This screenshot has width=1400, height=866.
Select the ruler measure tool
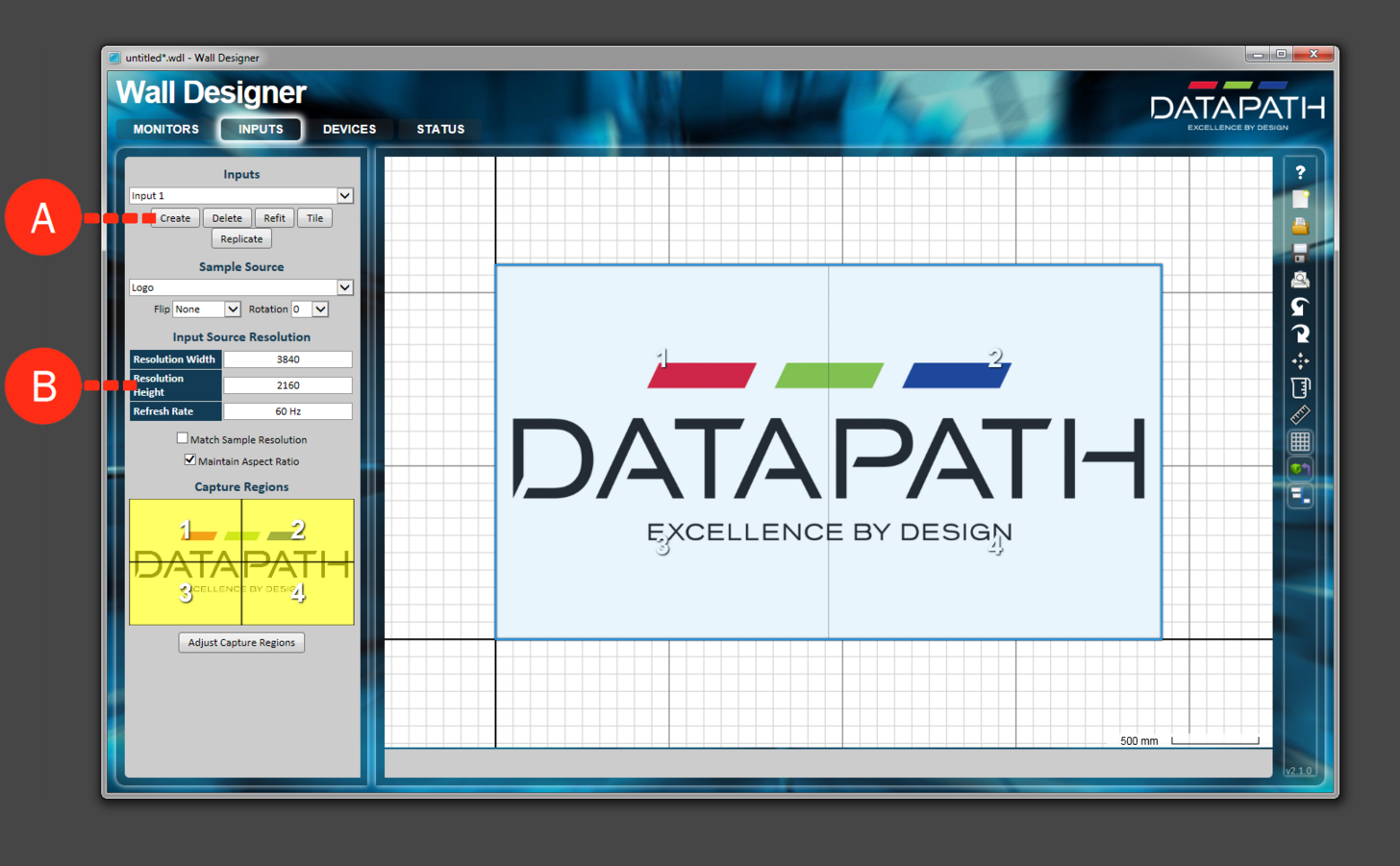coord(1300,415)
